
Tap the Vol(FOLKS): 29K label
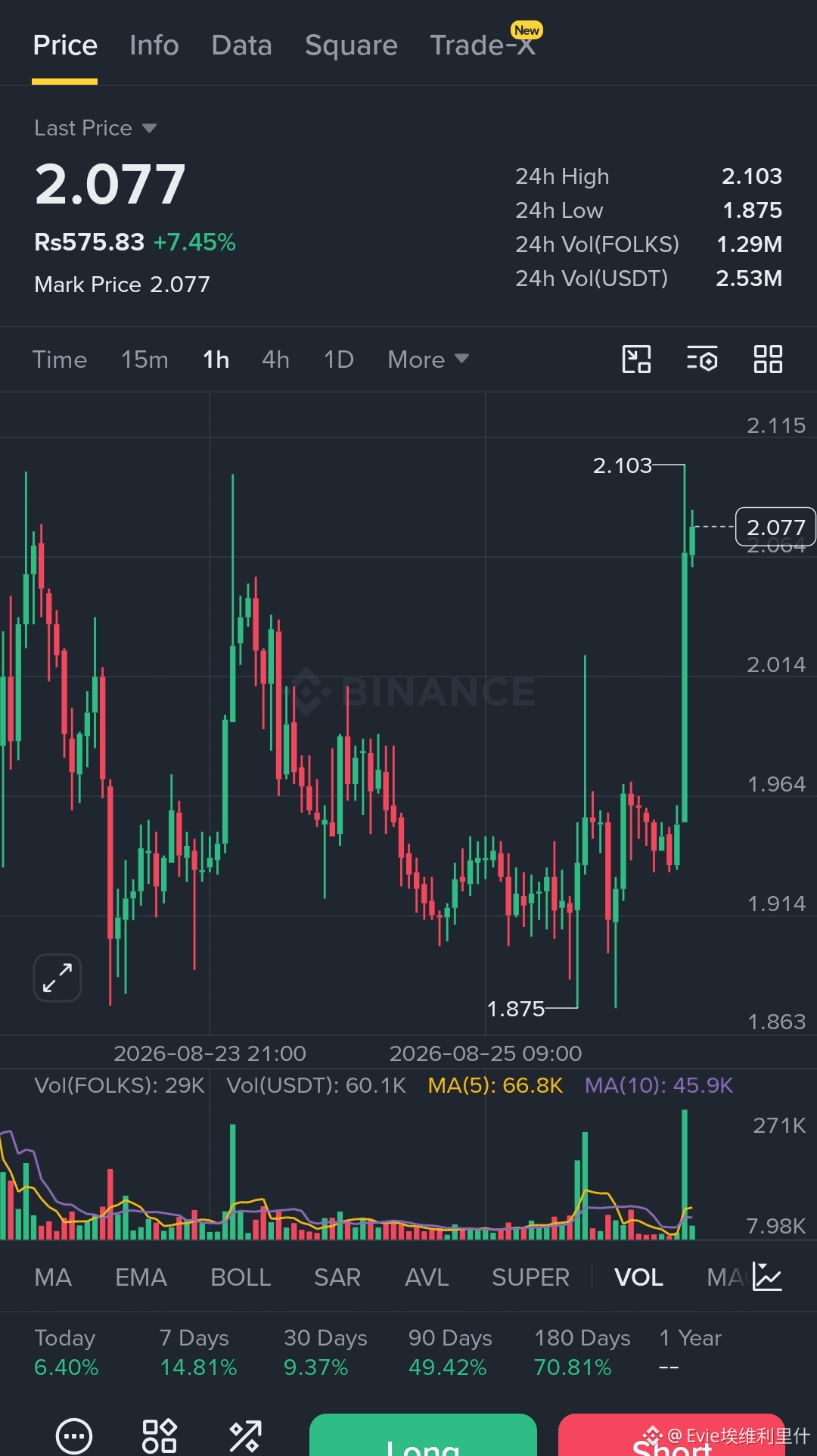120,1085
